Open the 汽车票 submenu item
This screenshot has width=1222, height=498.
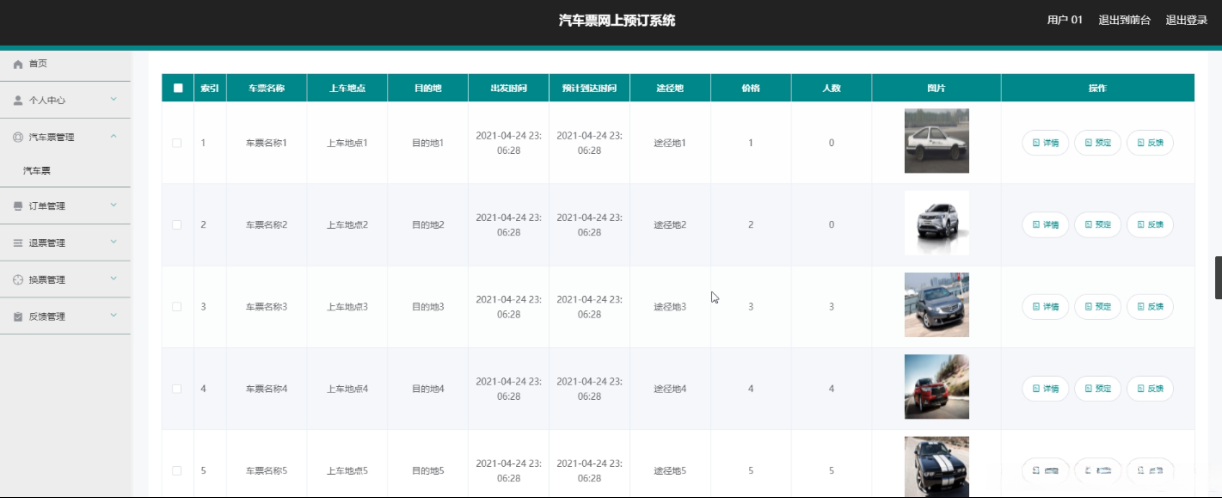[37, 171]
